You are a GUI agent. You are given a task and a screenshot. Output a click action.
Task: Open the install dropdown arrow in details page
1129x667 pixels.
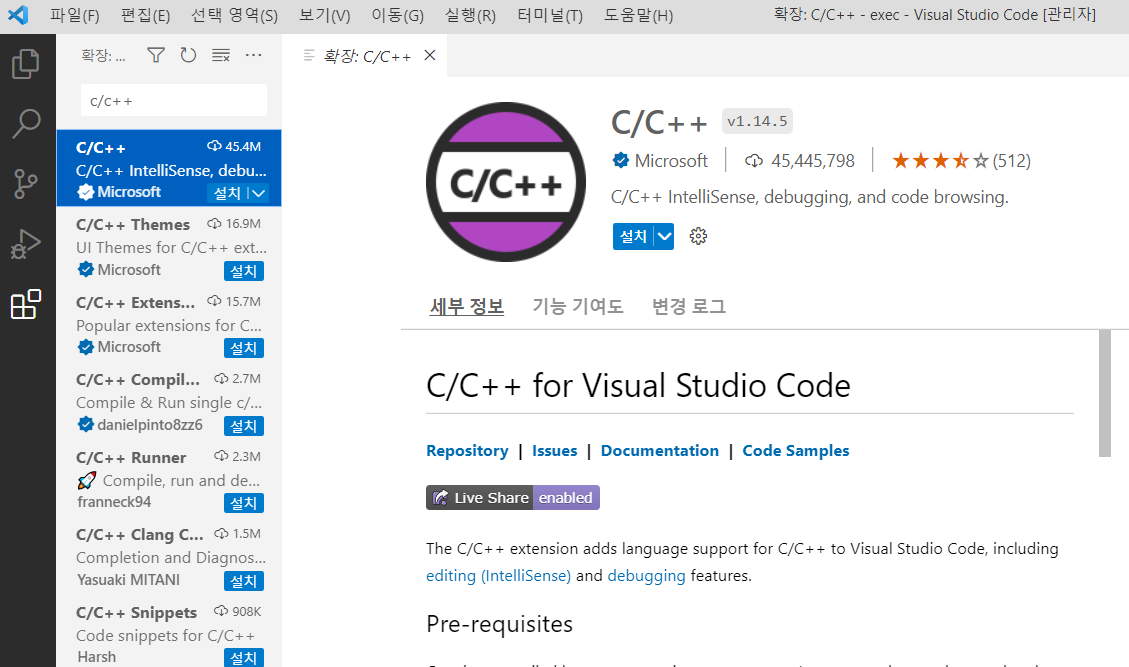pyautogui.click(x=665, y=236)
